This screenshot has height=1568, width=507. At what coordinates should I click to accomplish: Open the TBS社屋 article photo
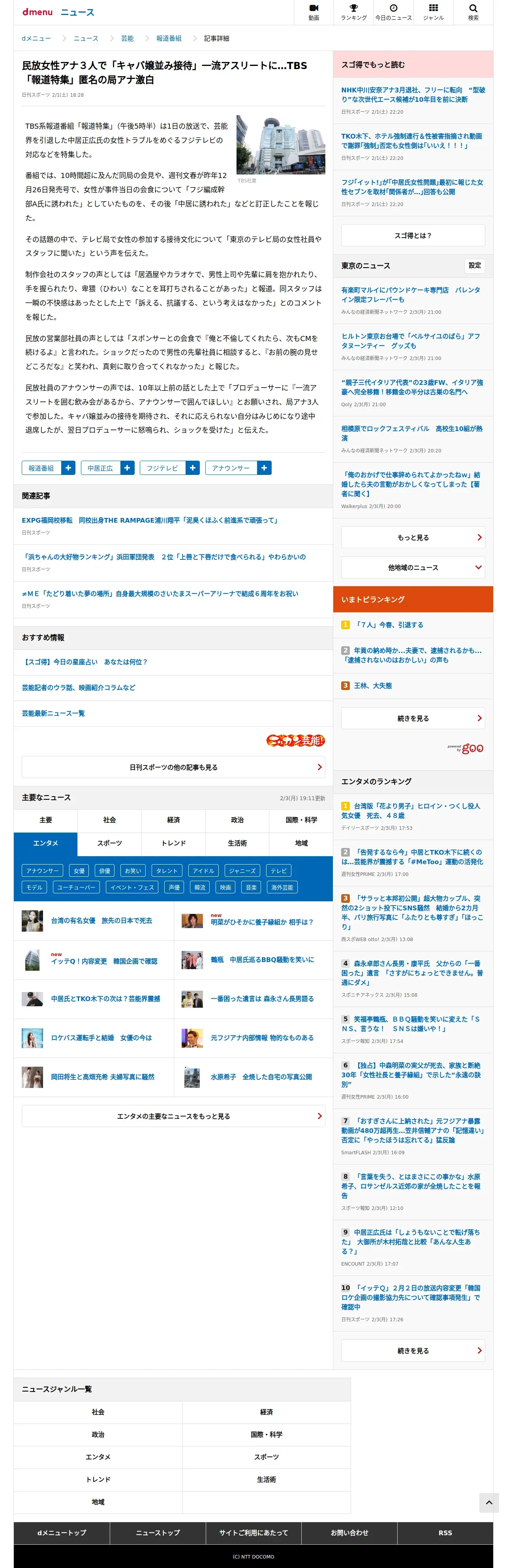click(281, 145)
